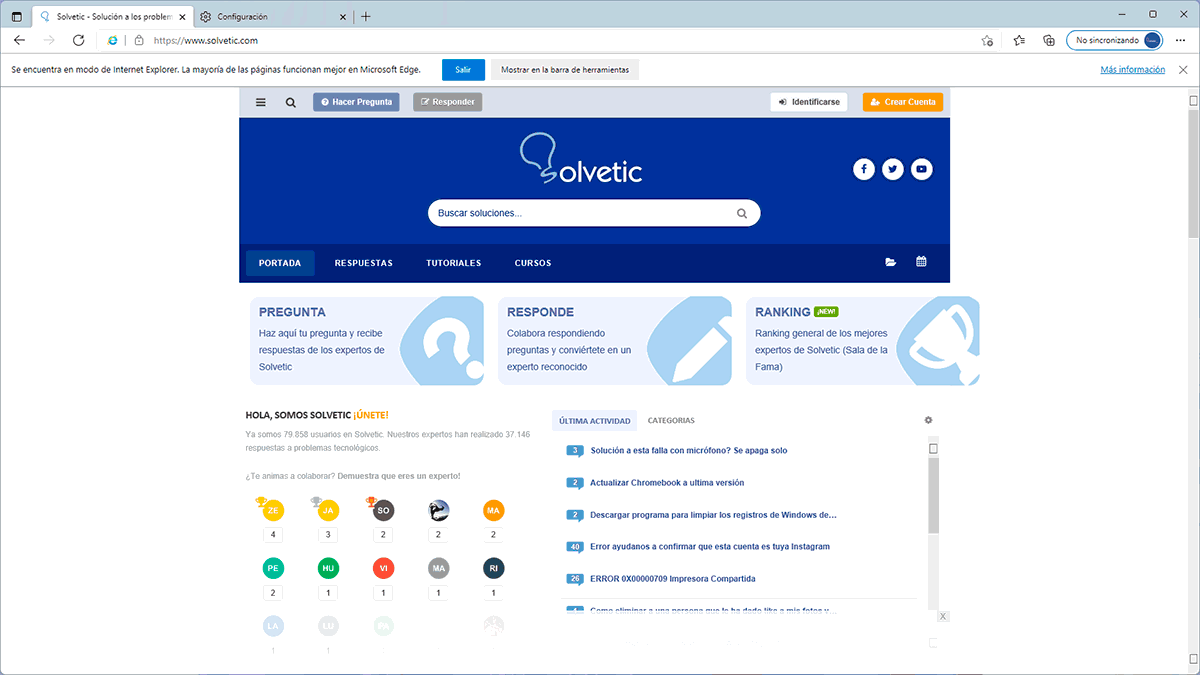This screenshot has height=675, width=1200.
Task: Open 'ERROR 0X00000709 Impresora Compartida' post
Action: pos(673,579)
